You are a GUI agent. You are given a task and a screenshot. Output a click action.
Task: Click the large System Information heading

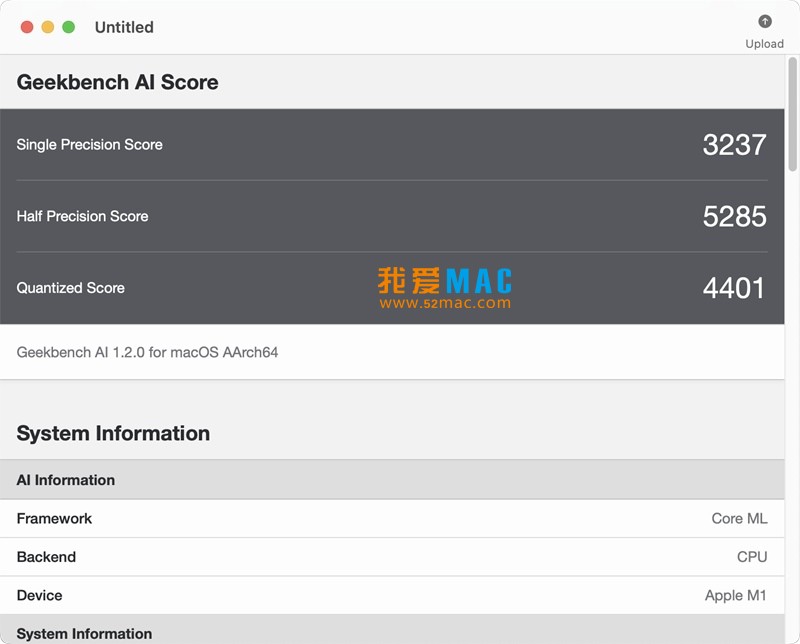[113, 433]
